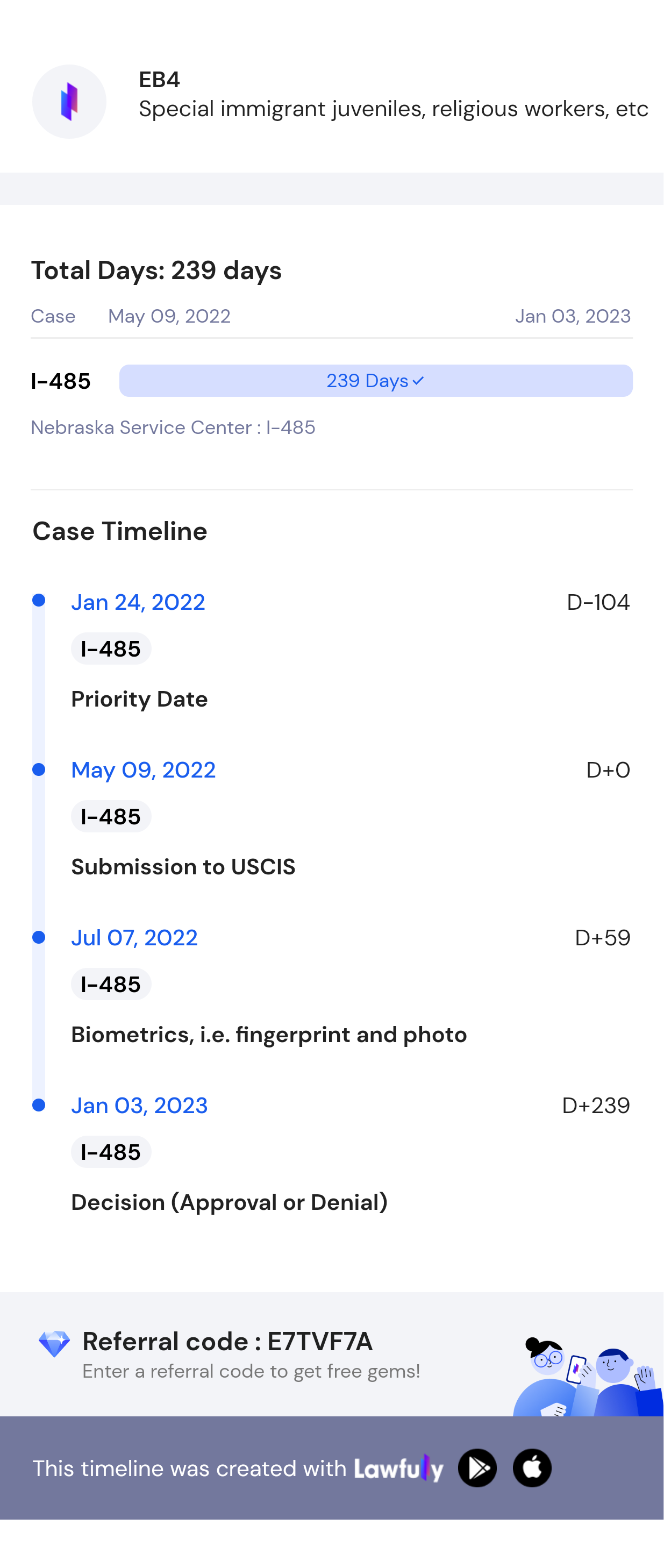The width and height of the screenshot is (664, 1568).
Task: Click the timeline dot for Biometrics
Action: [39, 937]
